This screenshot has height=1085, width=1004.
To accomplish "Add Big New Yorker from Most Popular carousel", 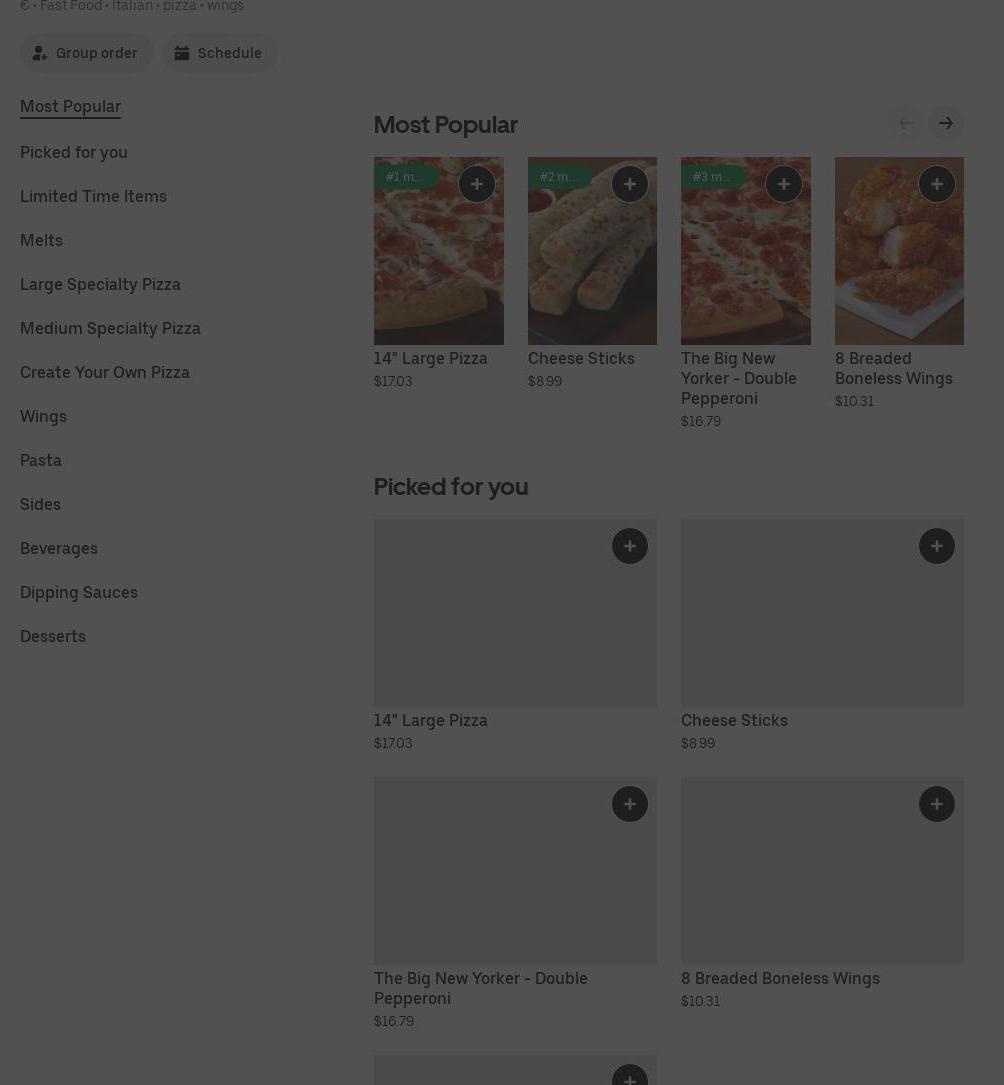I will coord(783,184).
